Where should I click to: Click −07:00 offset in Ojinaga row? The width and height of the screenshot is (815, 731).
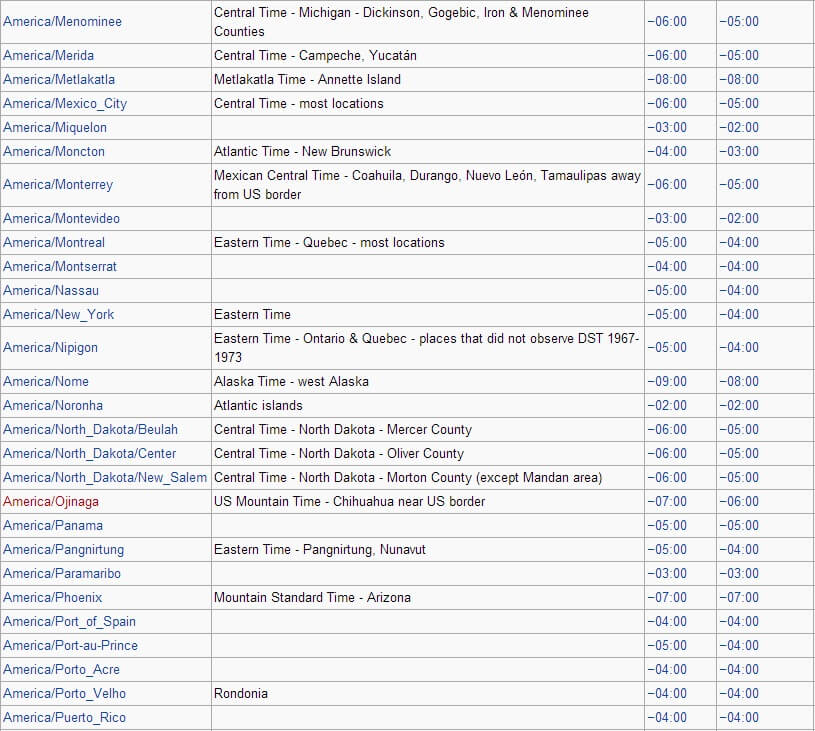click(667, 502)
